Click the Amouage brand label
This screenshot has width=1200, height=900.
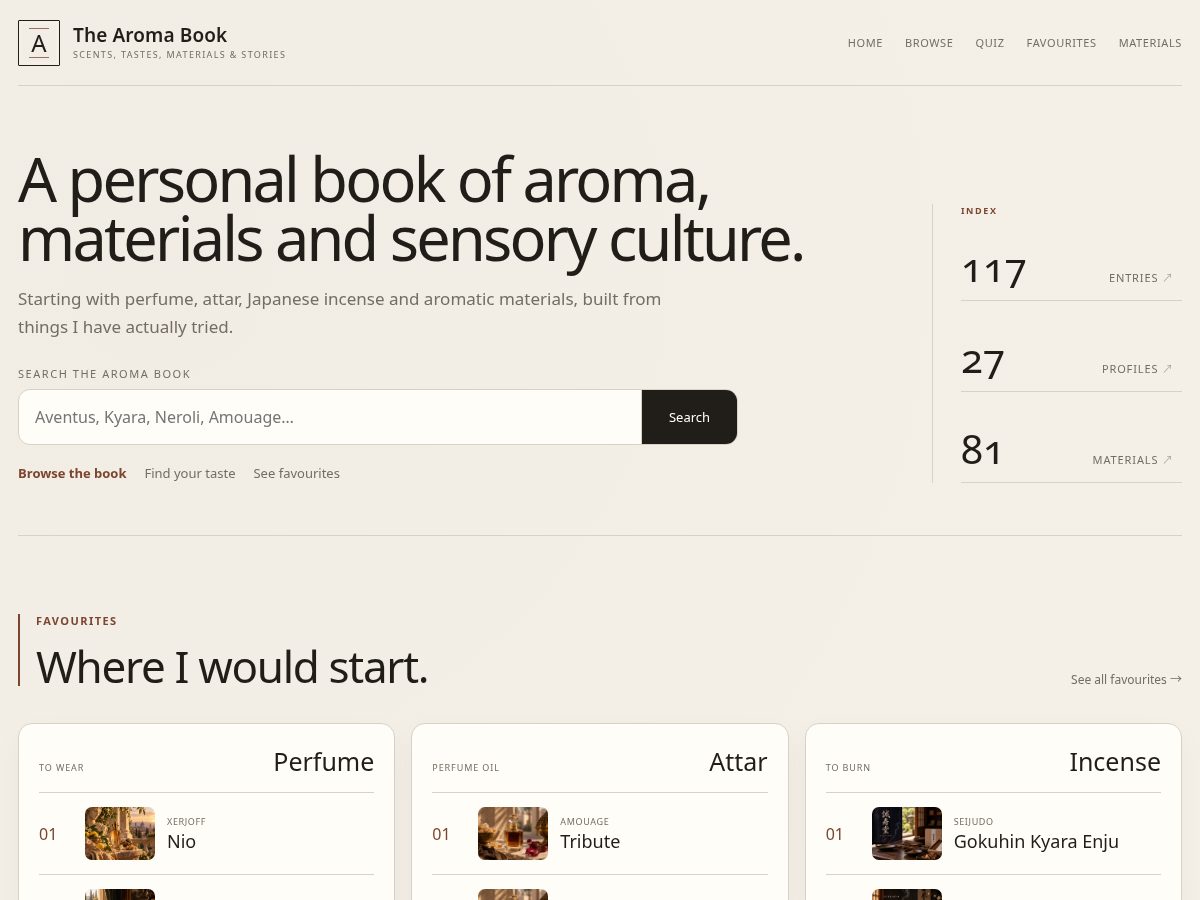[x=584, y=822]
